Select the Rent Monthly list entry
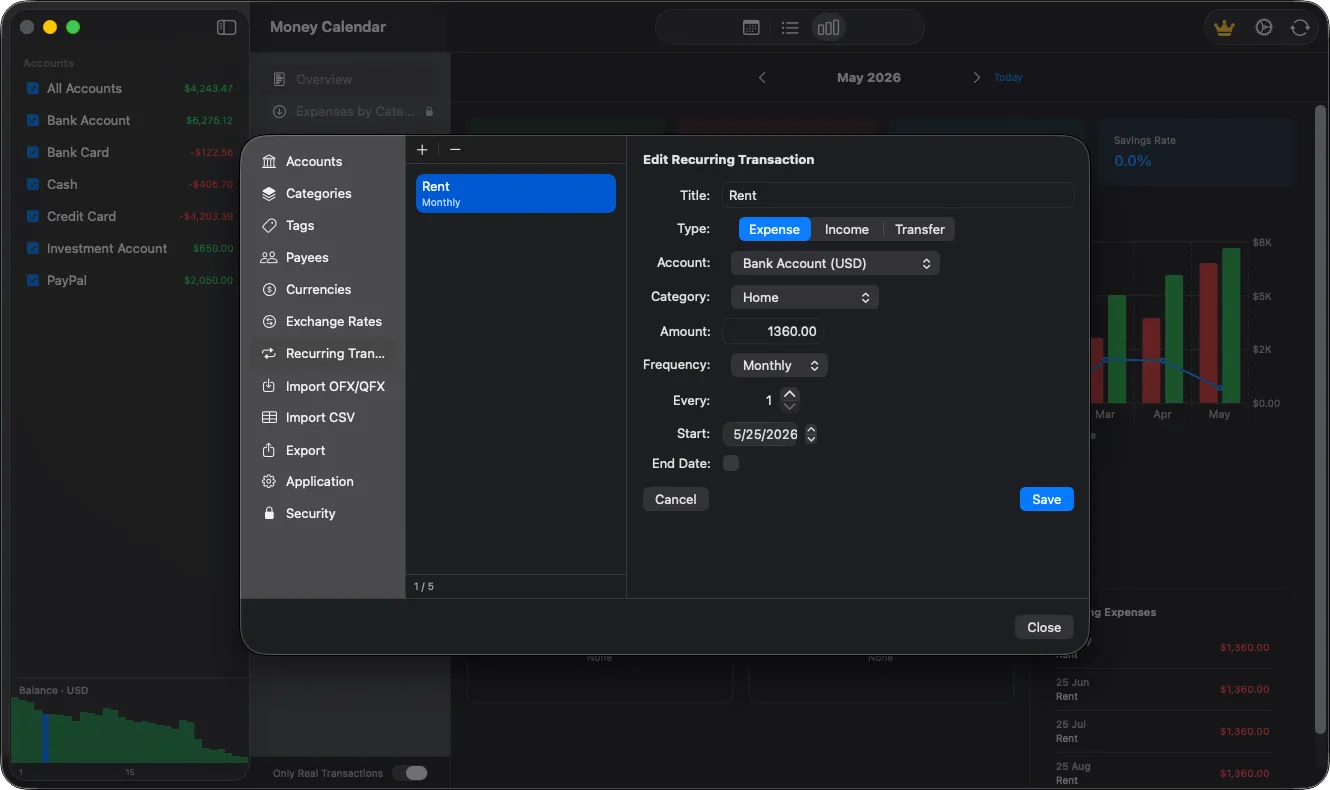 pyautogui.click(x=516, y=193)
